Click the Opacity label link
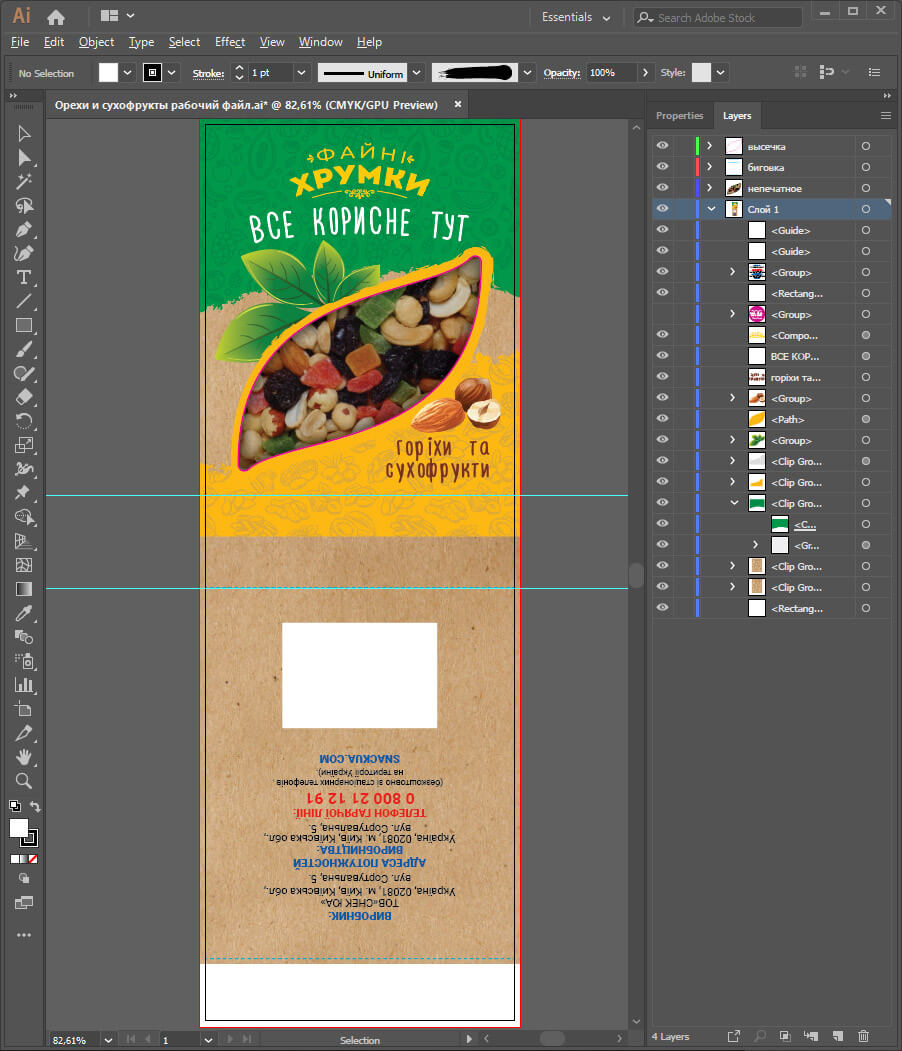Viewport: 902px width, 1051px height. pyautogui.click(x=562, y=72)
